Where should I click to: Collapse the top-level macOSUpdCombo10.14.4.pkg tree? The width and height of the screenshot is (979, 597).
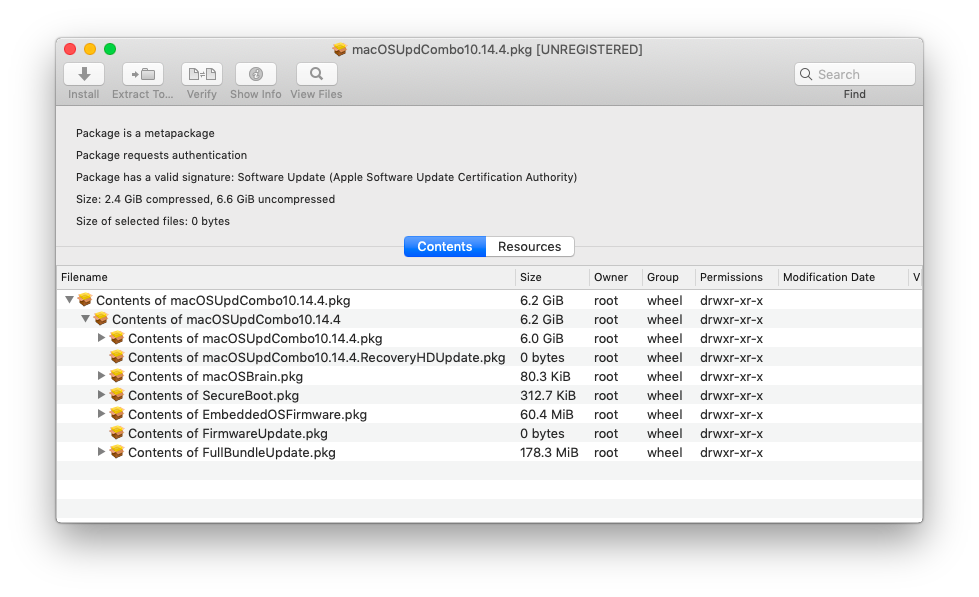click(x=69, y=300)
